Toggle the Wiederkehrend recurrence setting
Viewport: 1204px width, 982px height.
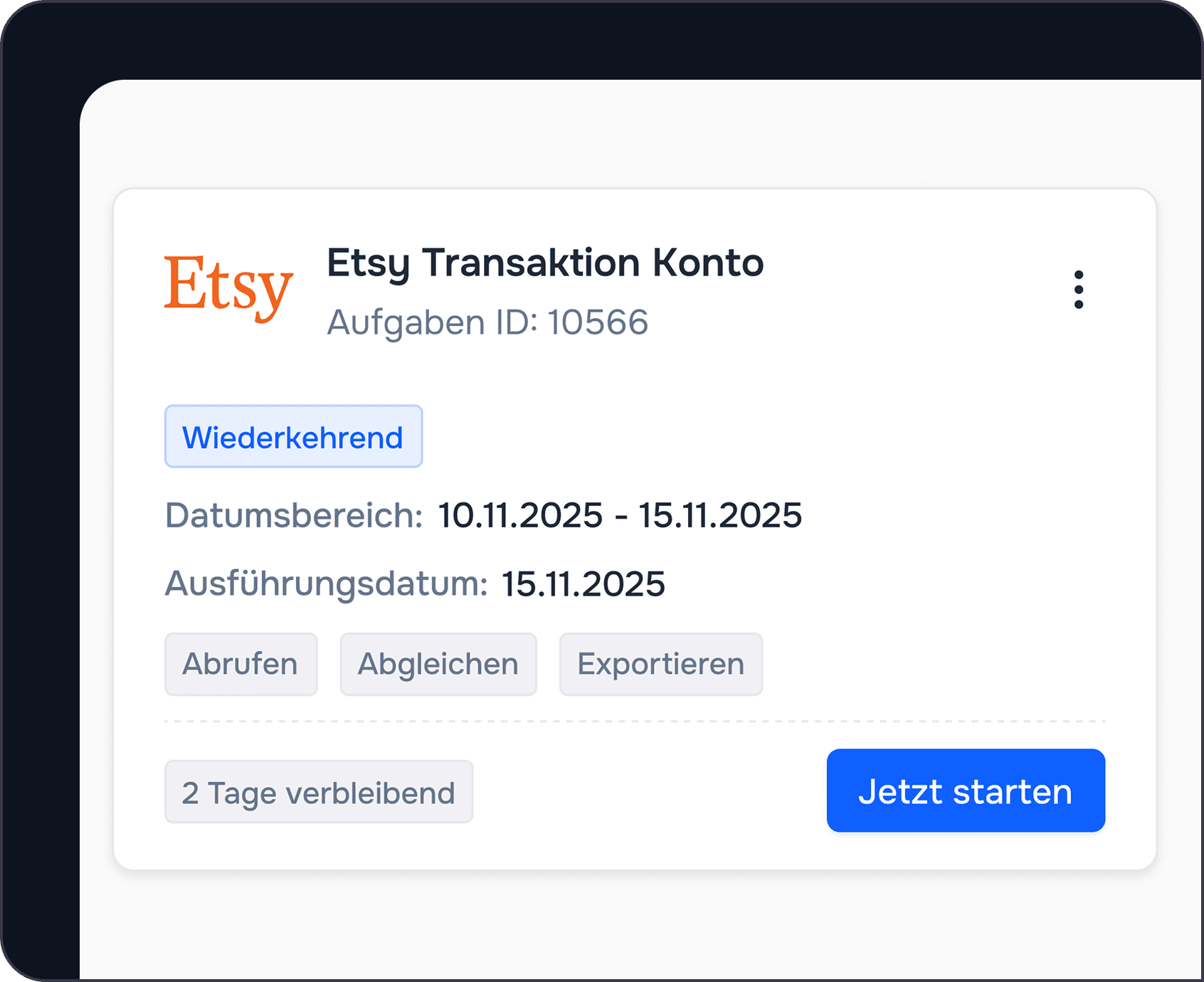click(293, 436)
